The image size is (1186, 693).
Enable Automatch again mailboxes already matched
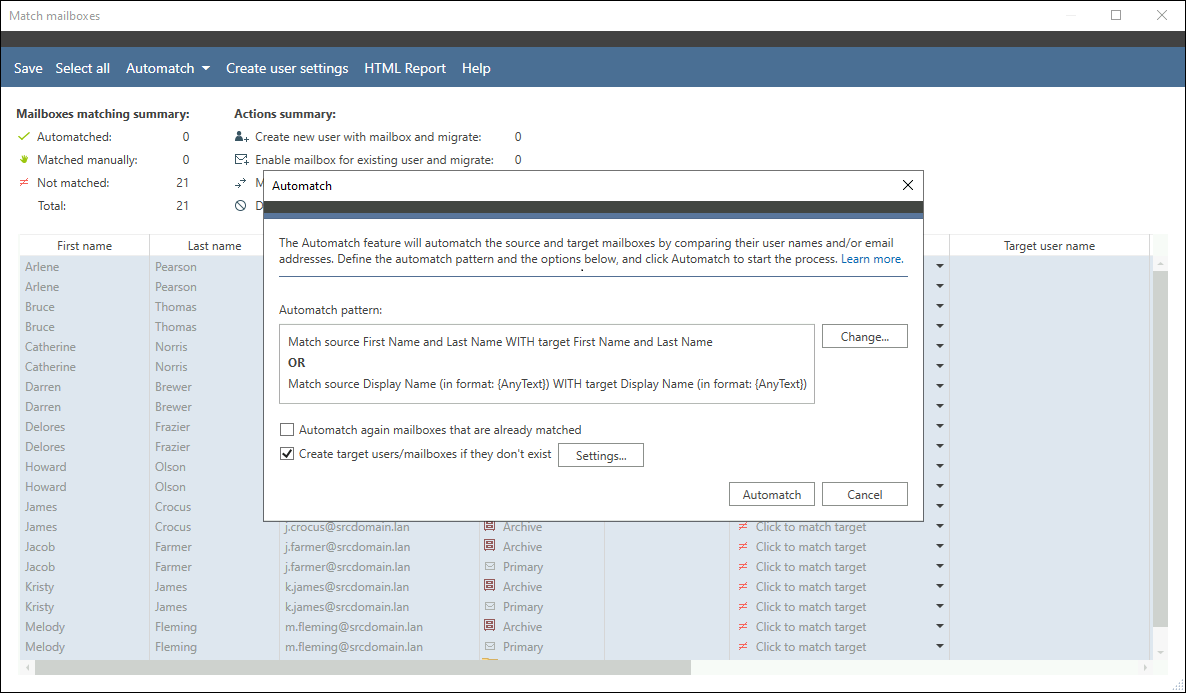click(288, 430)
